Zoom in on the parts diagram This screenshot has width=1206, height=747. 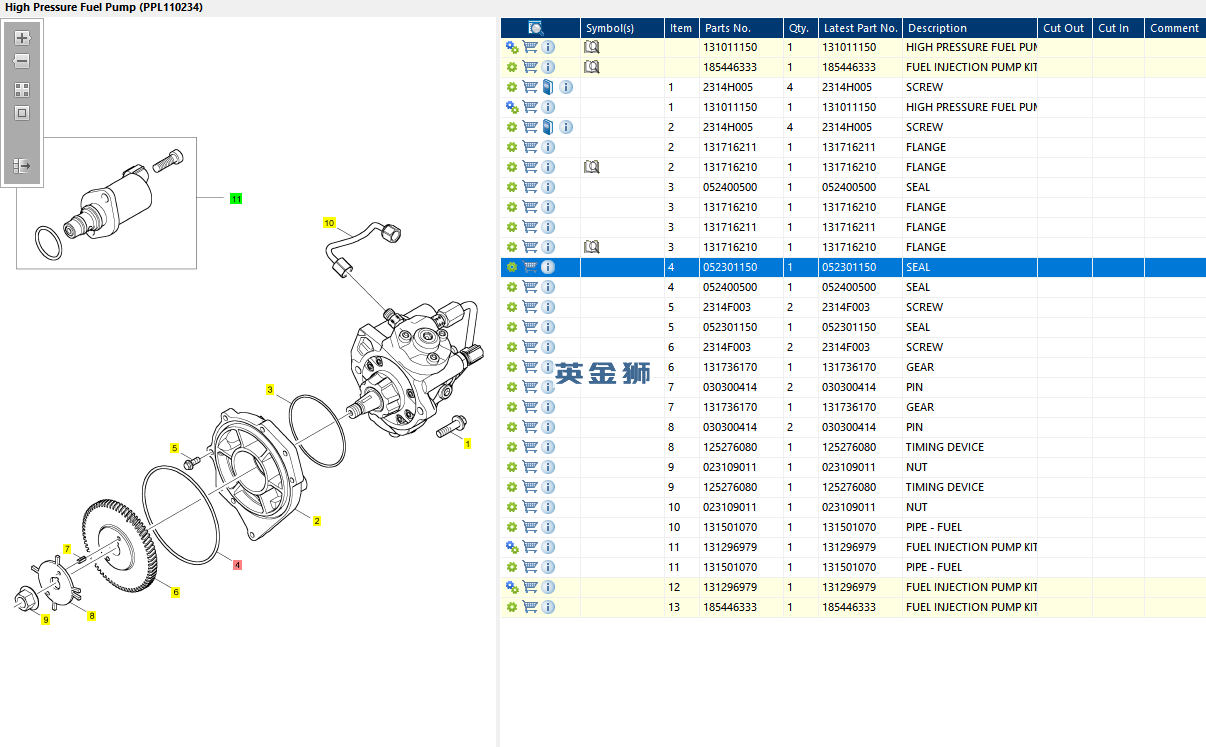22,38
